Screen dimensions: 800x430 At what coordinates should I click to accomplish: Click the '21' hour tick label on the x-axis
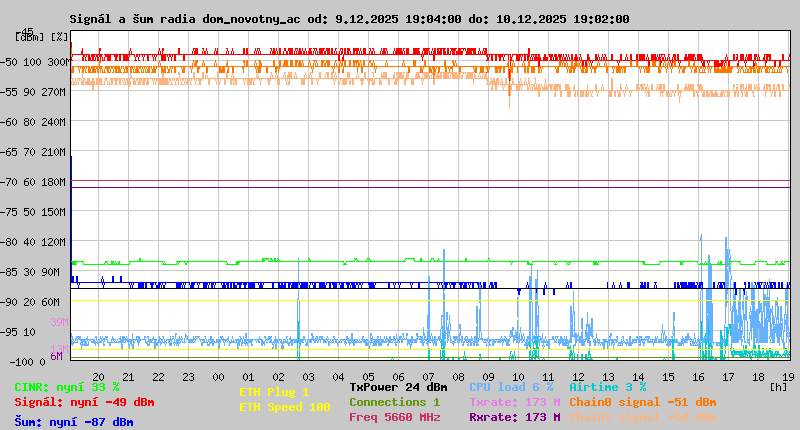[129, 377]
